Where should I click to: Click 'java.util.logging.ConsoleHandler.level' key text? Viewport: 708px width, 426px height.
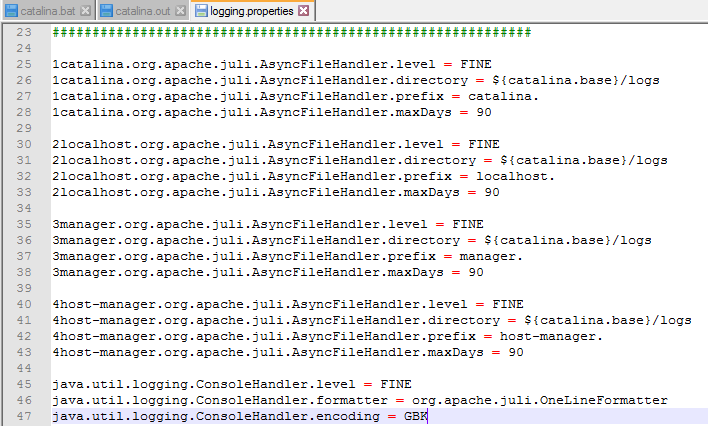pos(204,384)
